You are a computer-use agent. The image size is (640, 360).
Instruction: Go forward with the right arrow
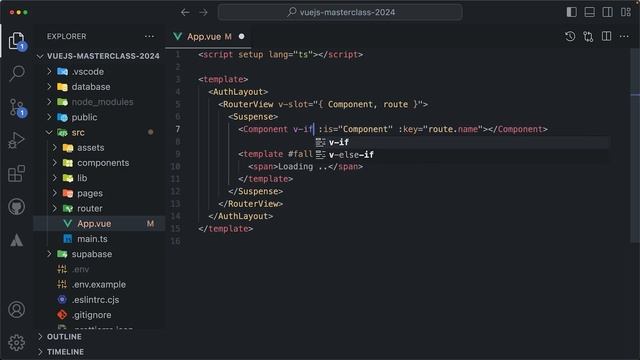[203, 12]
